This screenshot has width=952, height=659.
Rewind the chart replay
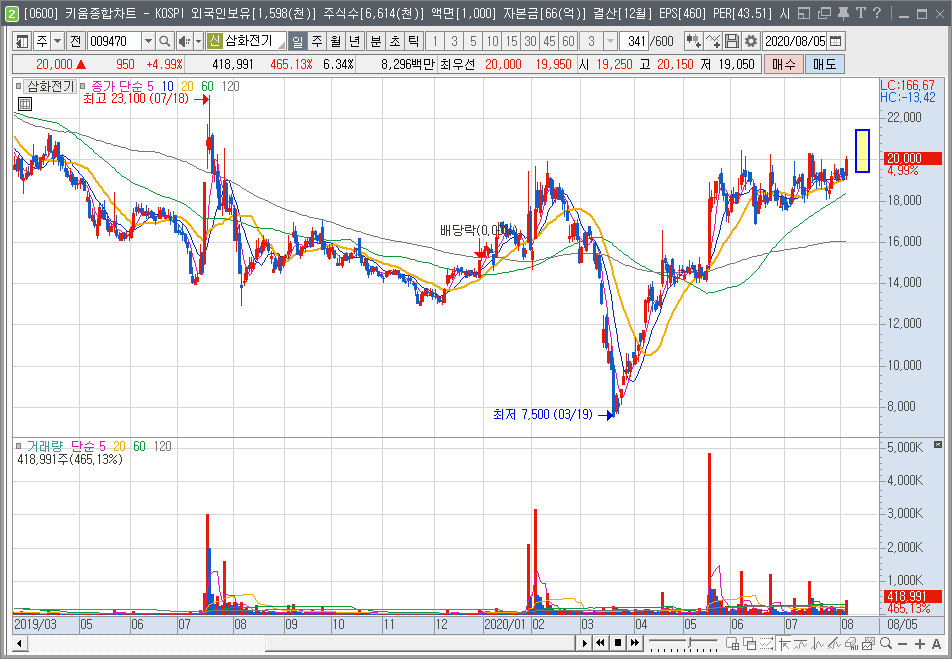point(600,643)
